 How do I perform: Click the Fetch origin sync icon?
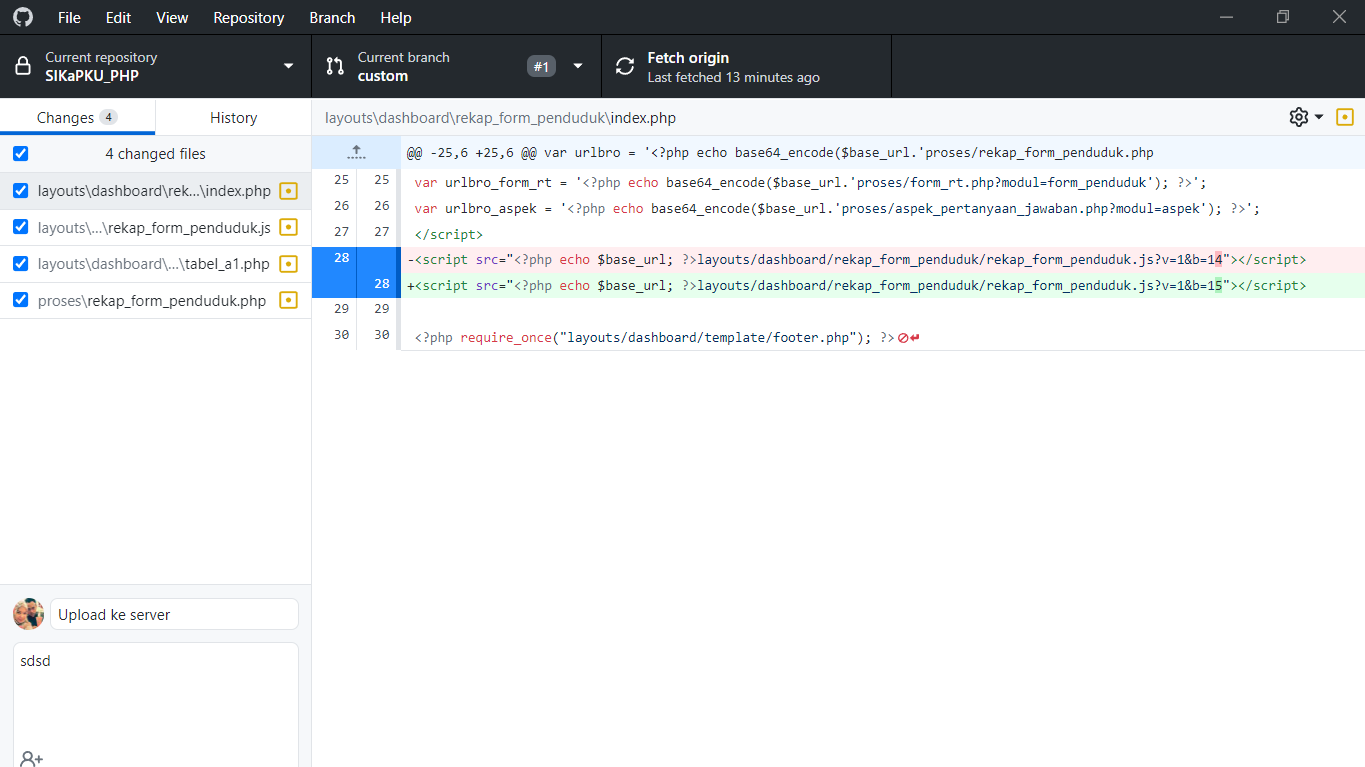[x=625, y=67]
